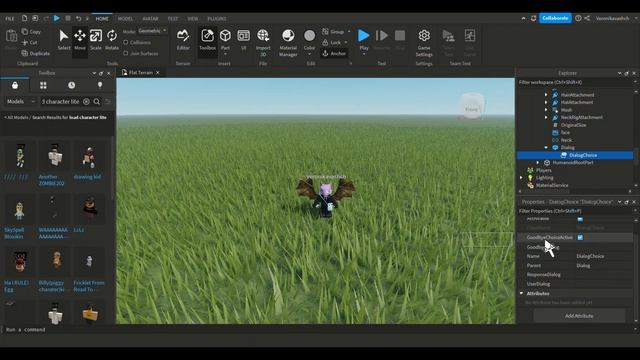
Task: Insert a Part from the ribbon
Action: (x=225, y=40)
